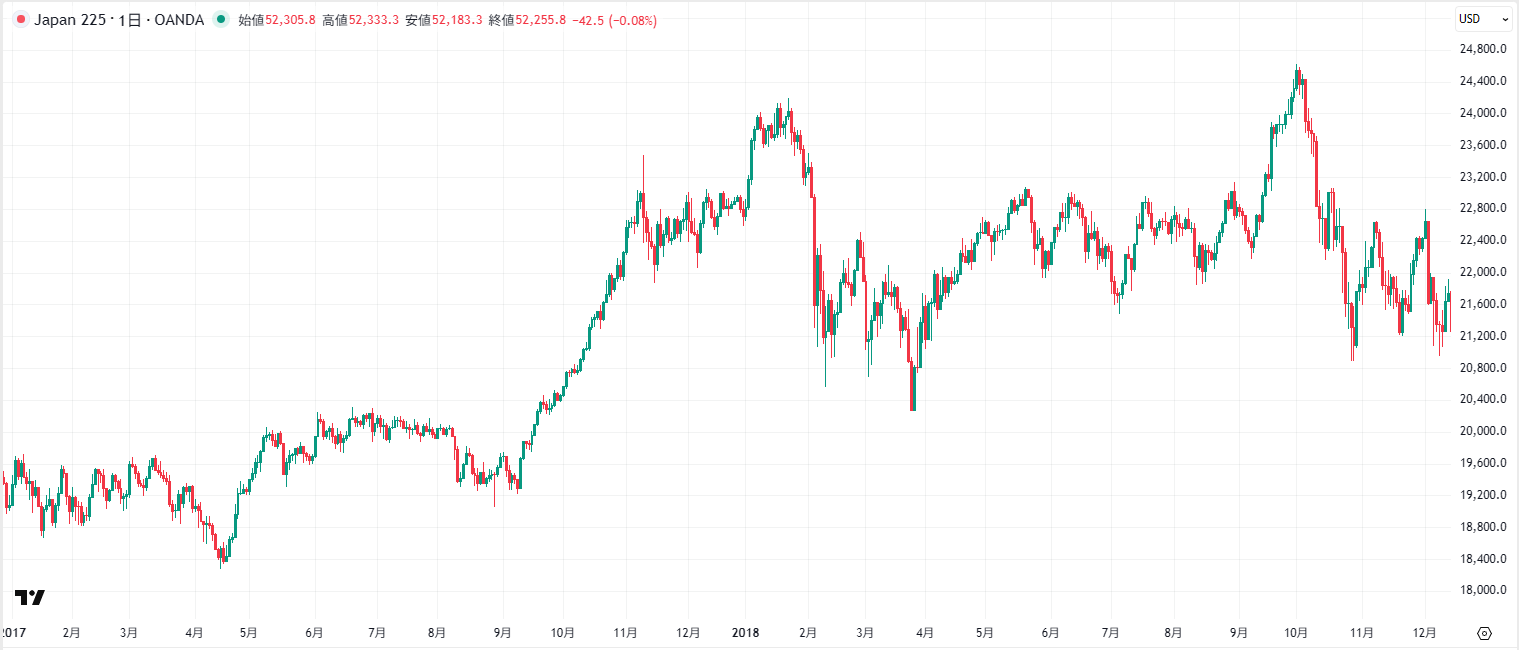Click the hexagonal settings icon near the timeline

pyautogui.click(x=1483, y=633)
